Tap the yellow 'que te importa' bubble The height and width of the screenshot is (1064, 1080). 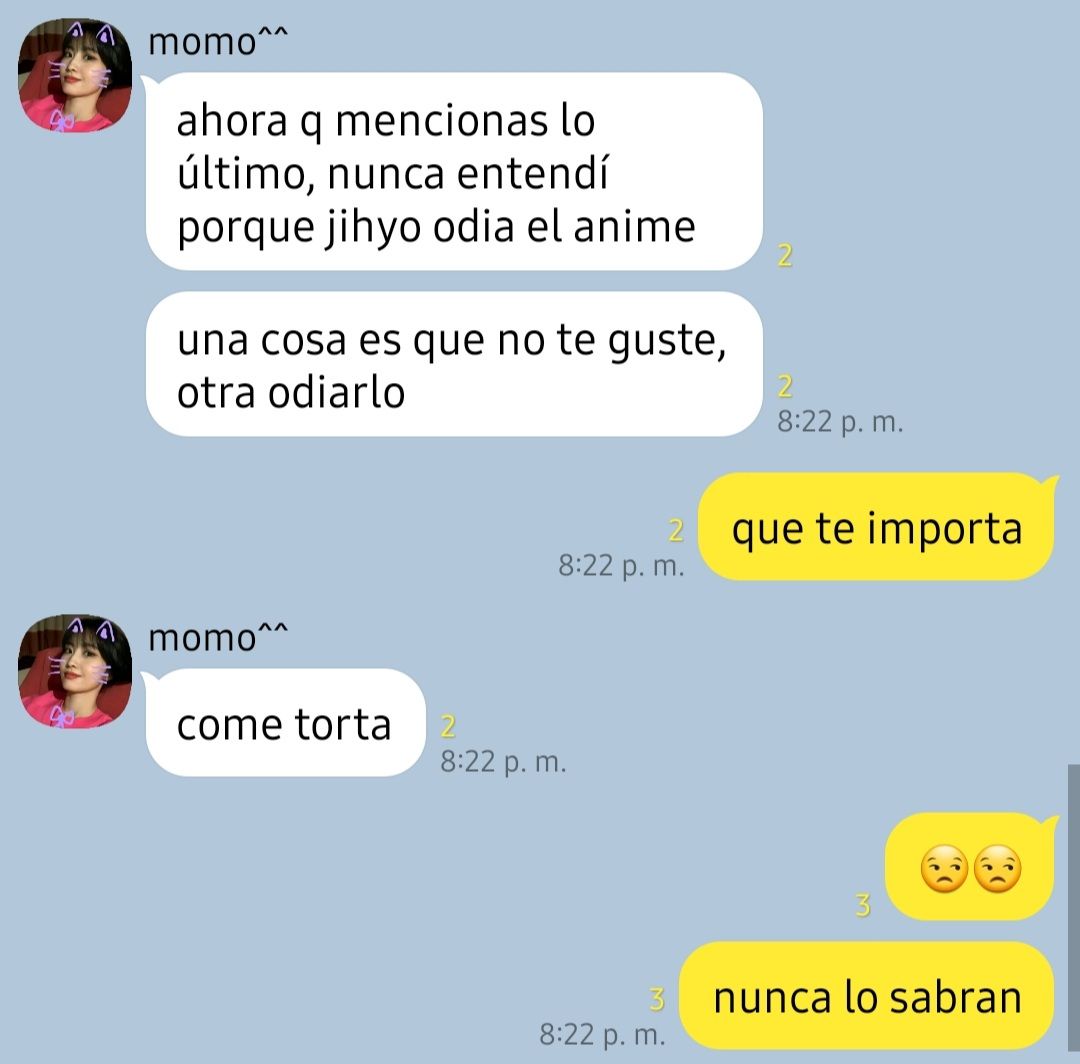[x=876, y=527]
